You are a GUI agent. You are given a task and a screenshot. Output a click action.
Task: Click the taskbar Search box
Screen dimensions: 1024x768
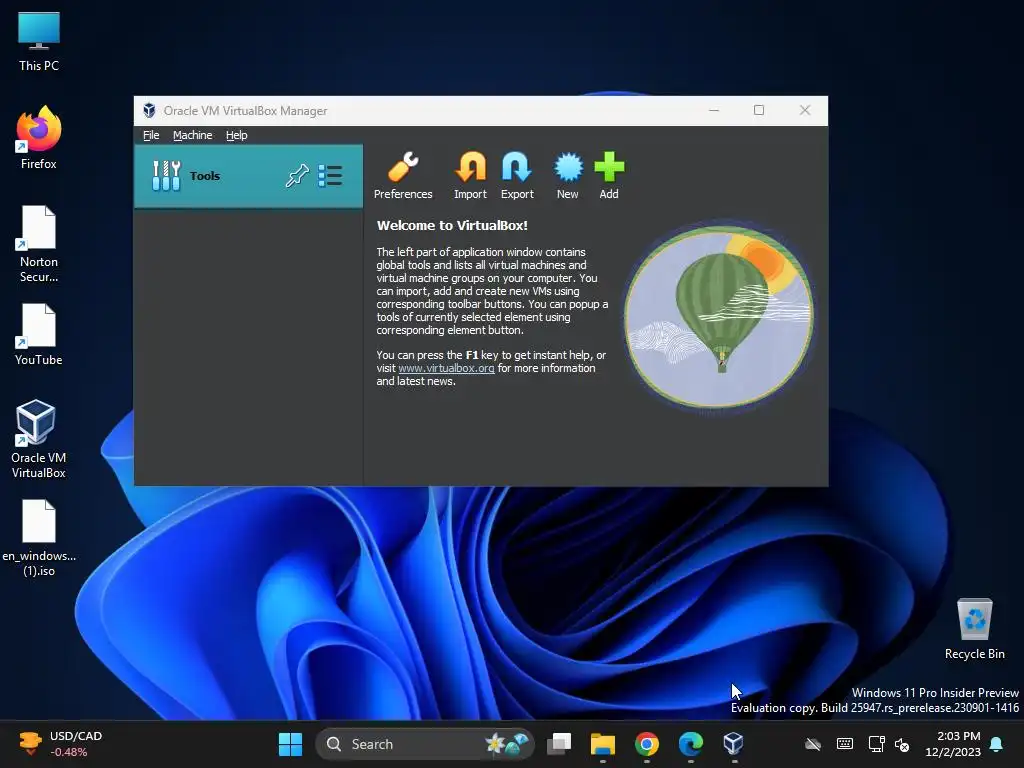pos(425,744)
